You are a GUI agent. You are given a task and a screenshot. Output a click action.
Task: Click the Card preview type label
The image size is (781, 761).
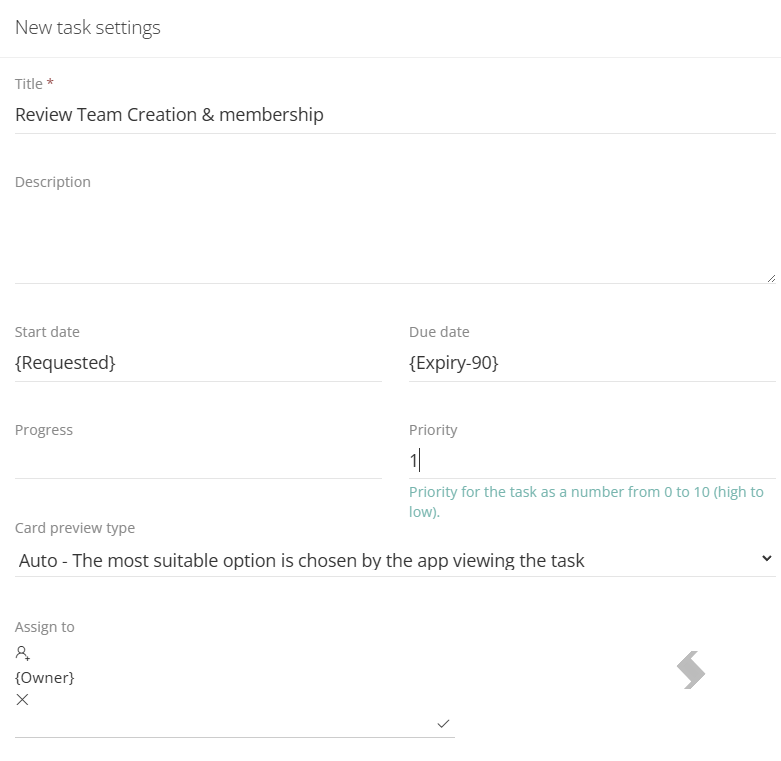75,528
